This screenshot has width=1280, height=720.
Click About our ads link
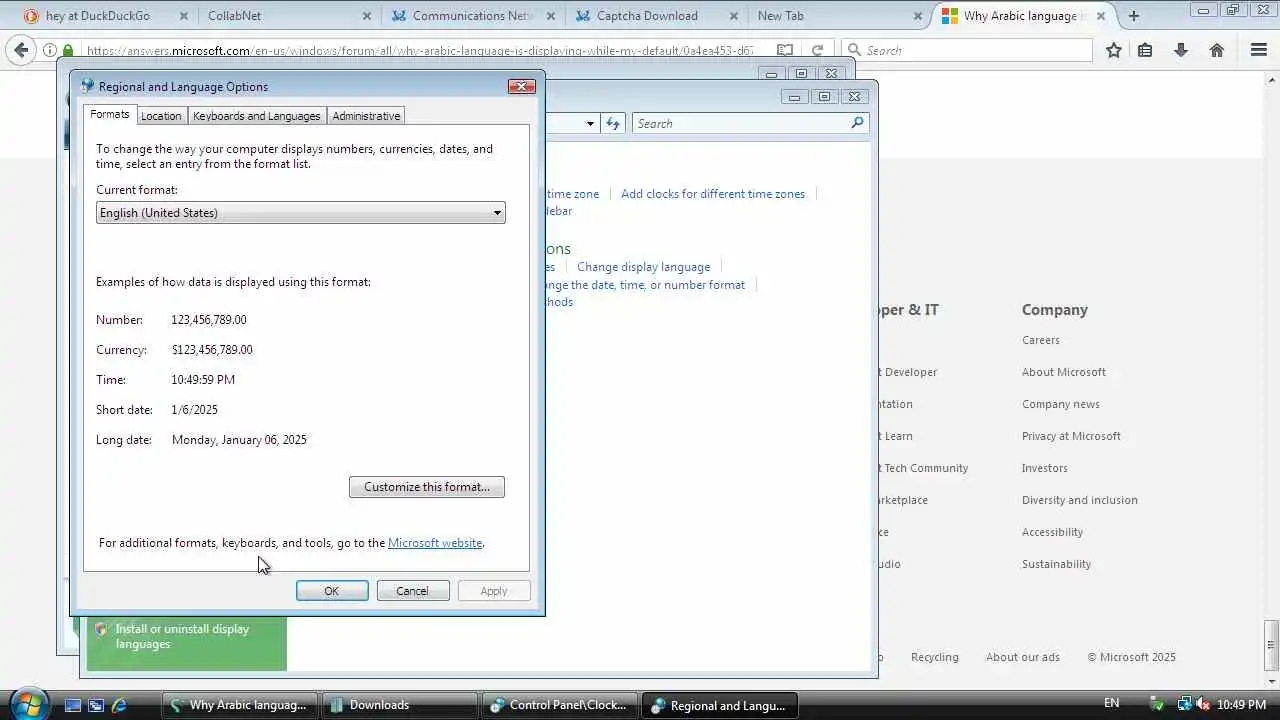1023,657
